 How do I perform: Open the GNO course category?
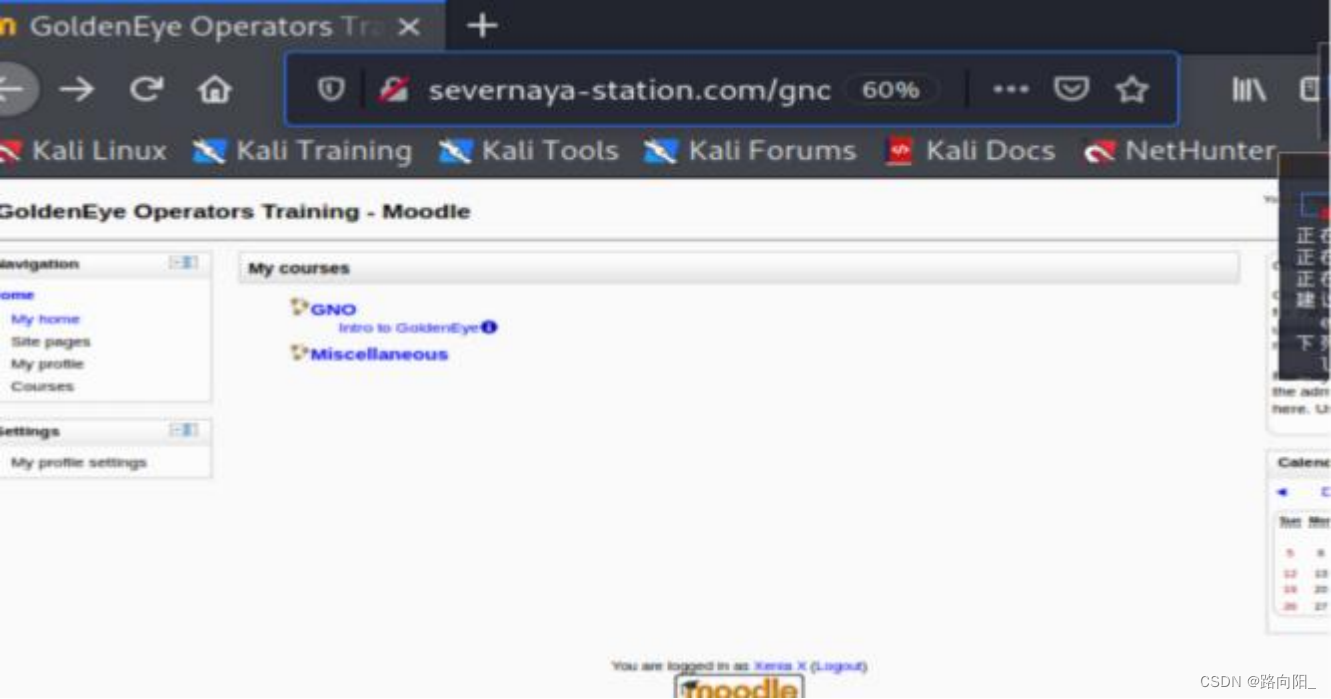pos(333,309)
